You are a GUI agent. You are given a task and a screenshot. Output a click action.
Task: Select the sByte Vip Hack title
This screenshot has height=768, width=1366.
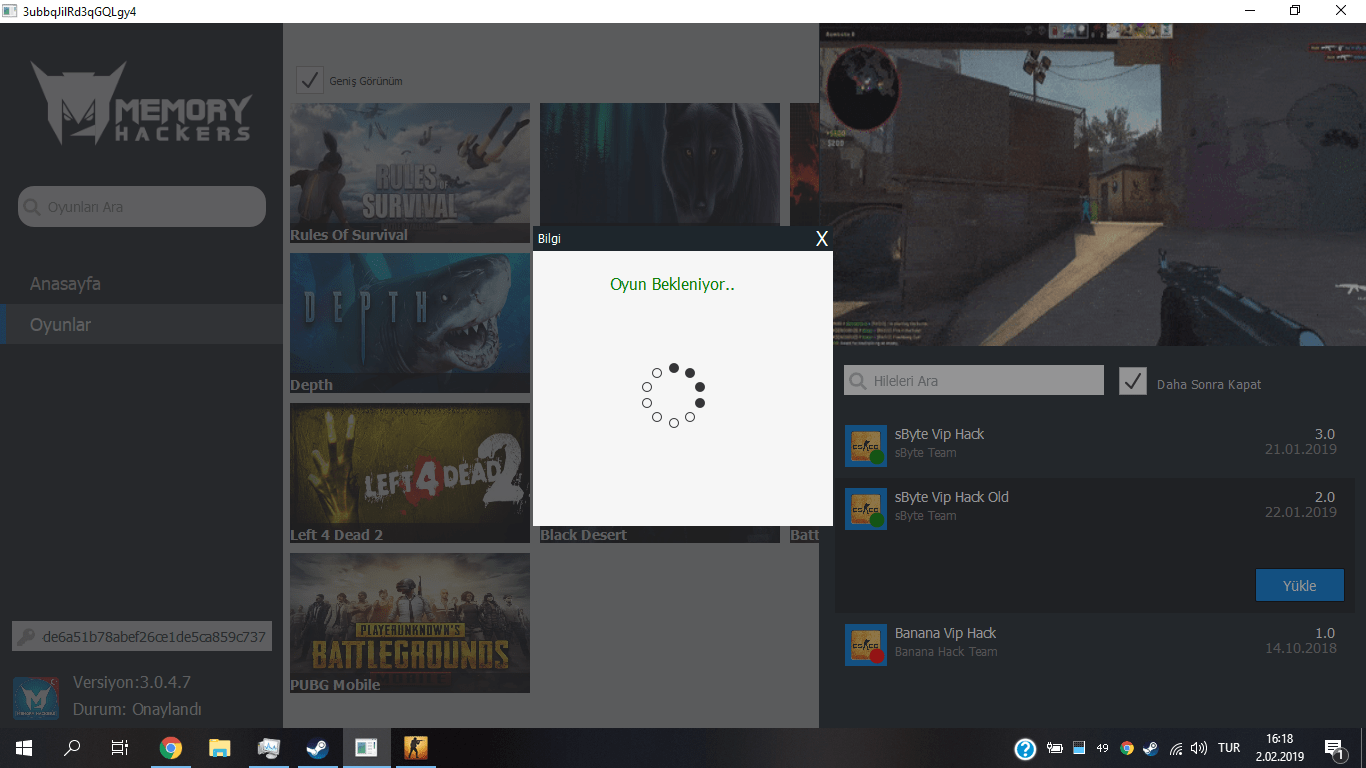(940, 434)
